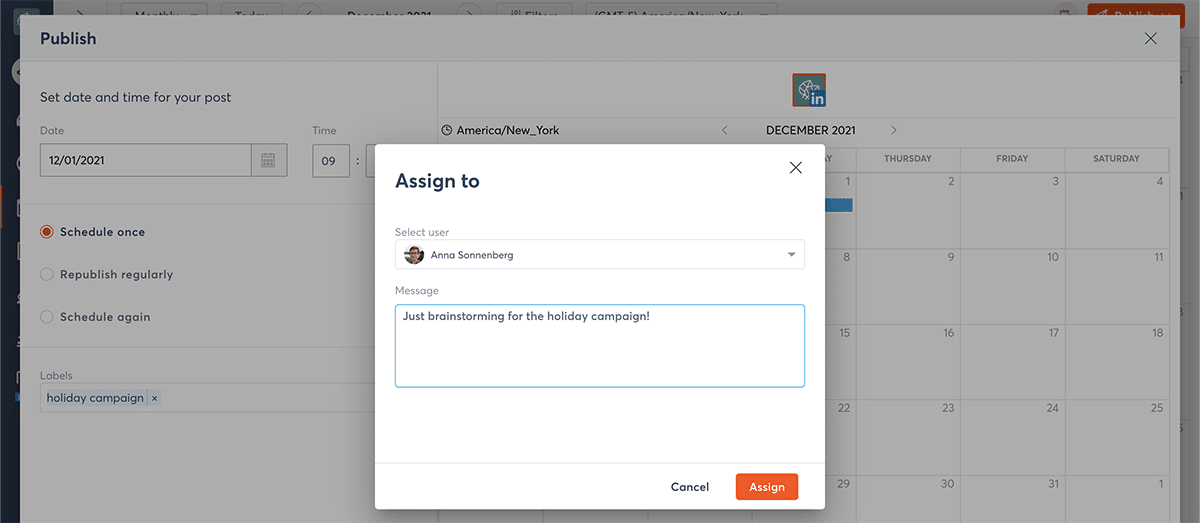Image resolution: width=1200 pixels, height=523 pixels.
Task: Go to next month in calendar
Action: tap(893, 130)
